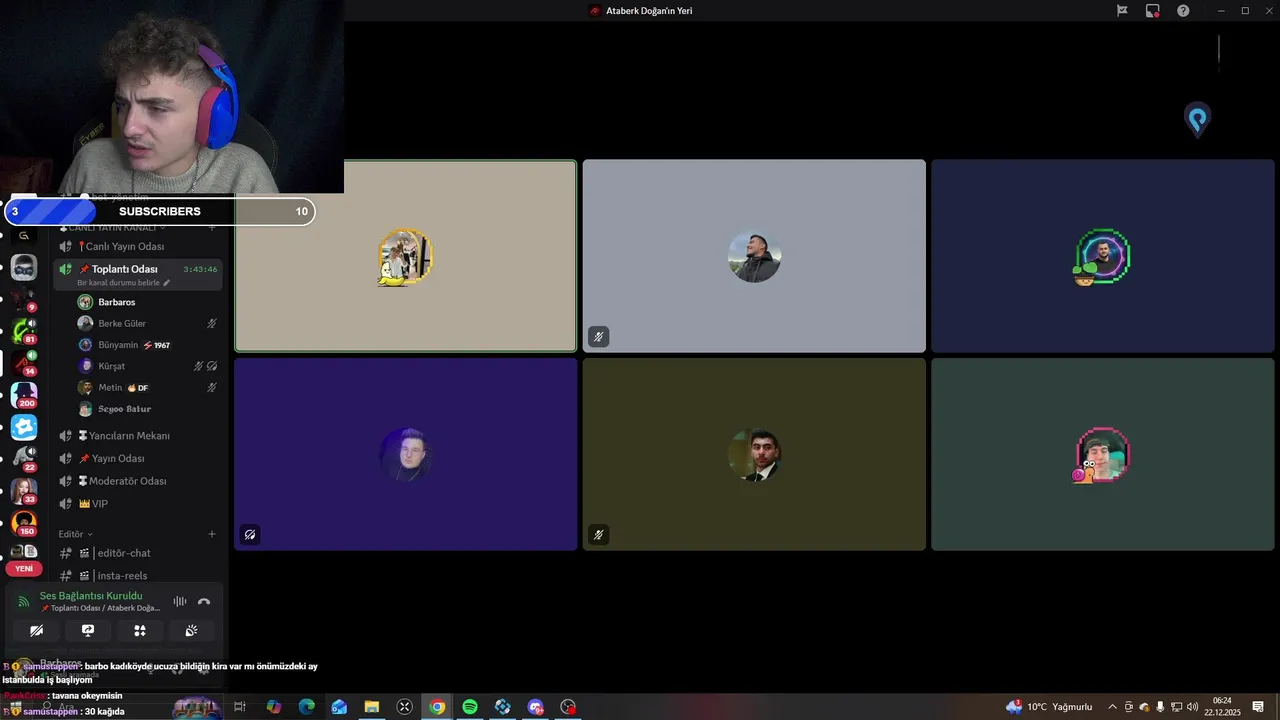
Task: Open activities launcher in voice panel
Action: [x=140, y=631]
